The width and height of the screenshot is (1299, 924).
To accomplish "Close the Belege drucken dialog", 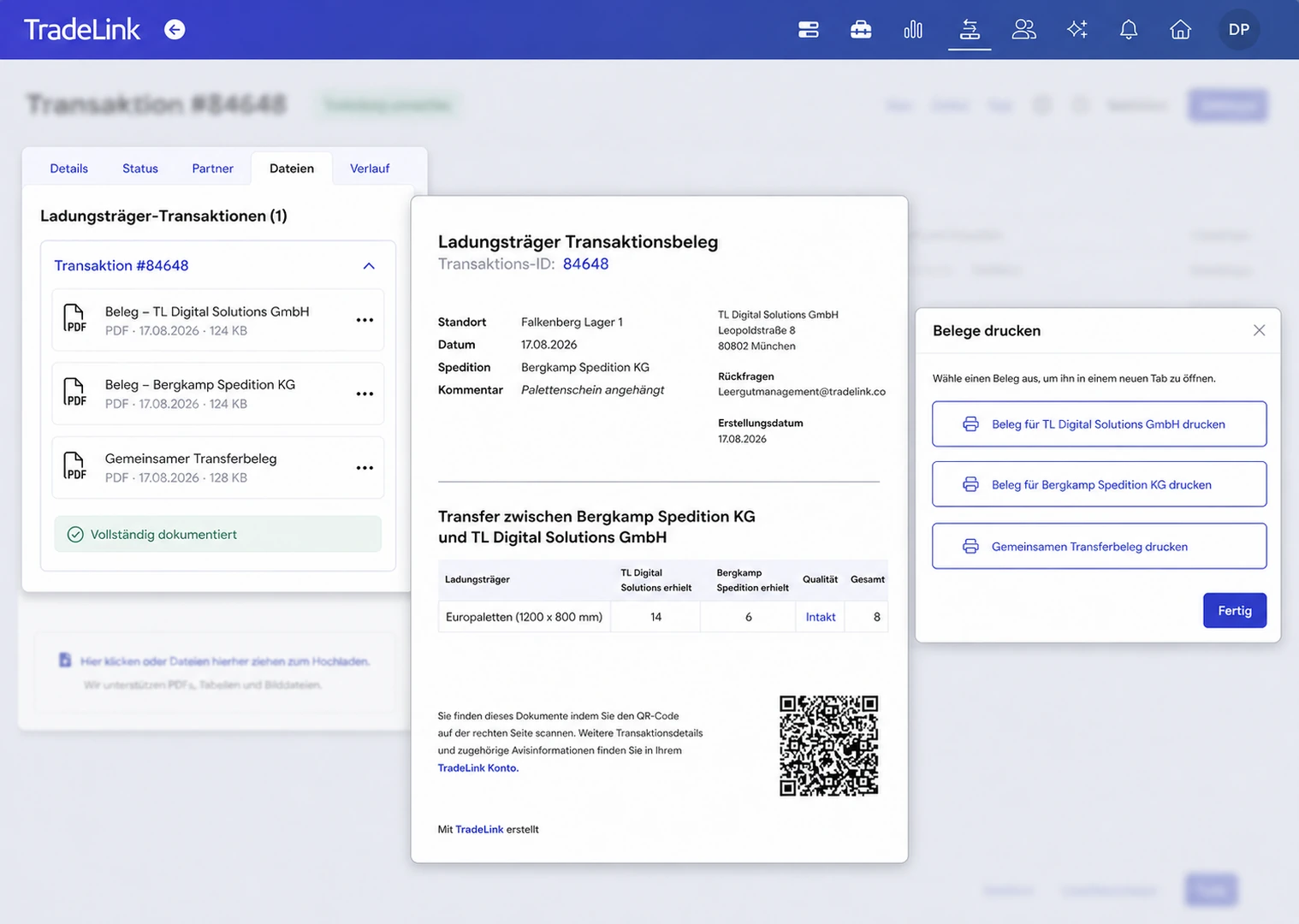I will (1259, 330).
